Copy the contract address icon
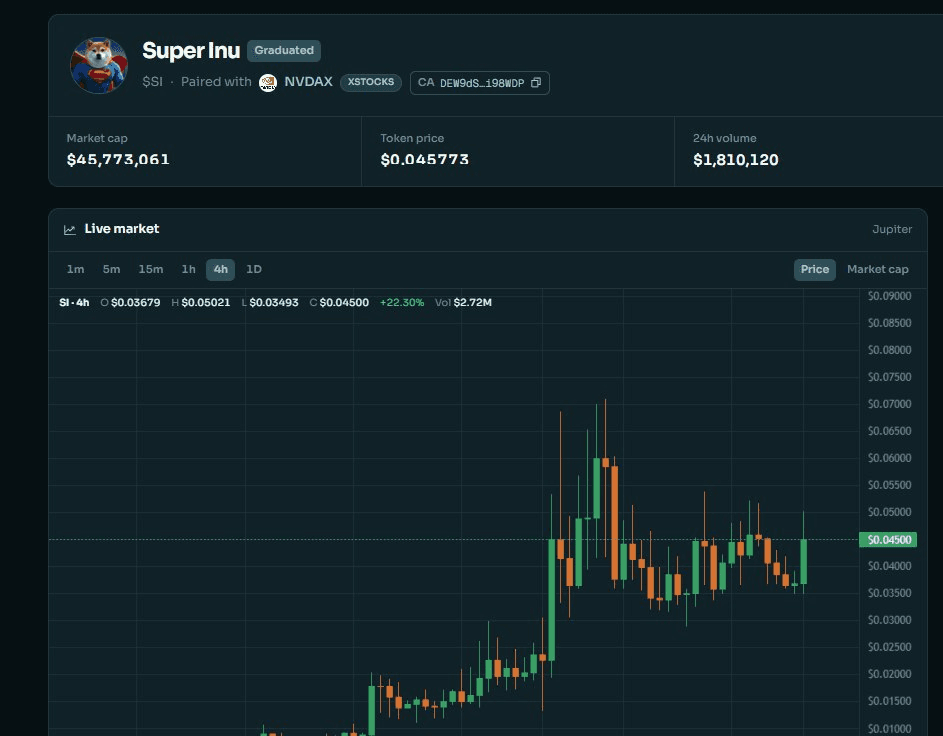The image size is (943, 736). [x=536, y=82]
